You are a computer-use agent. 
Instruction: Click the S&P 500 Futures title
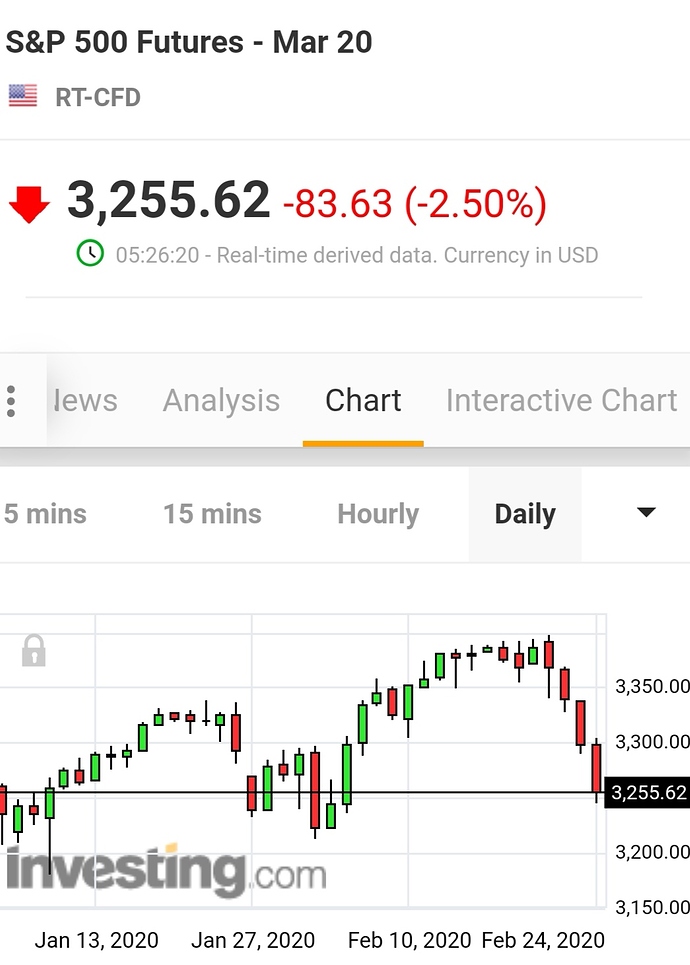pos(188,42)
